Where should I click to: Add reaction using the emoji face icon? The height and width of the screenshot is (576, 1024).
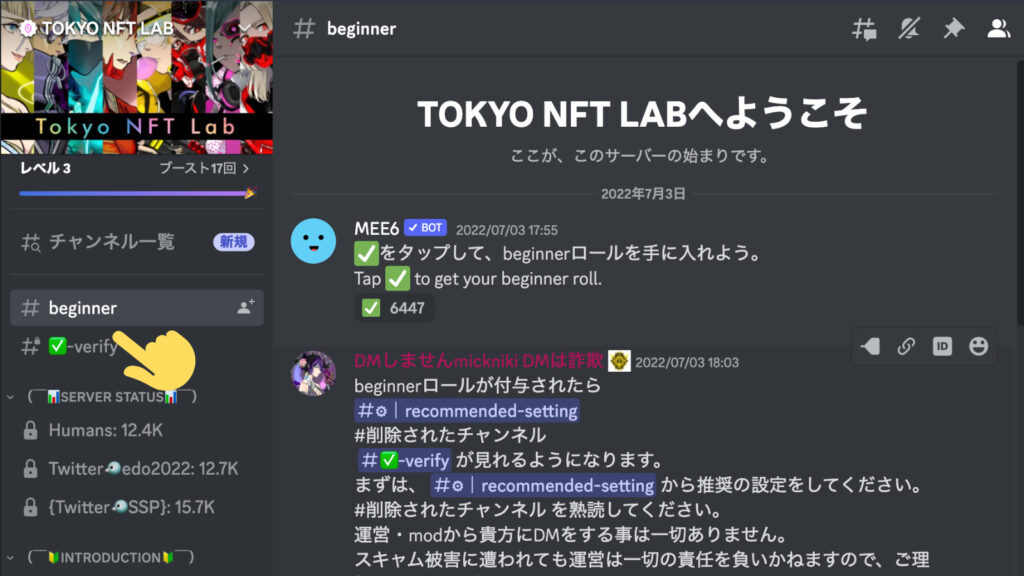[978, 346]
